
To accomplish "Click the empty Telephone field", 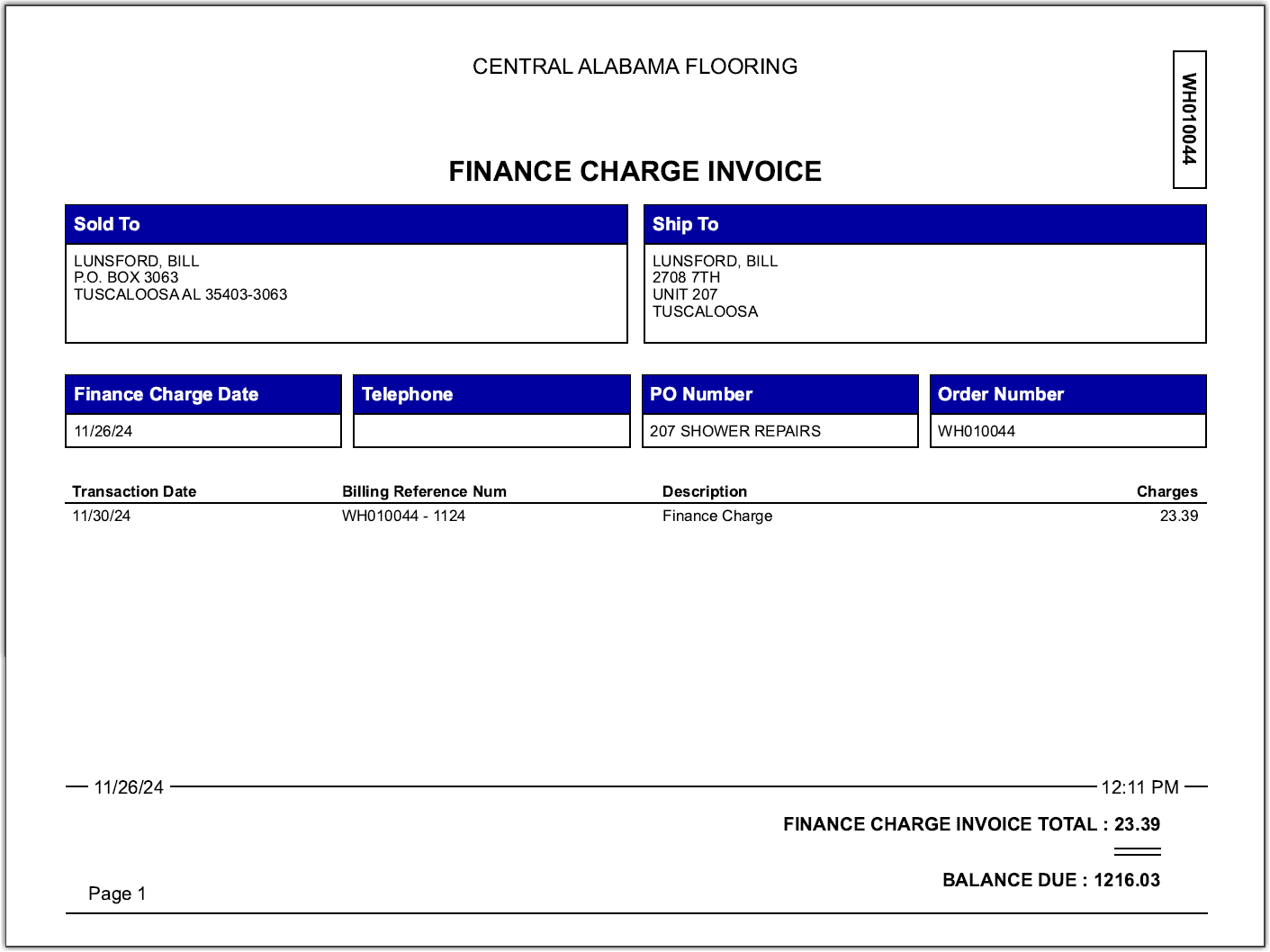I will [491, 431].
